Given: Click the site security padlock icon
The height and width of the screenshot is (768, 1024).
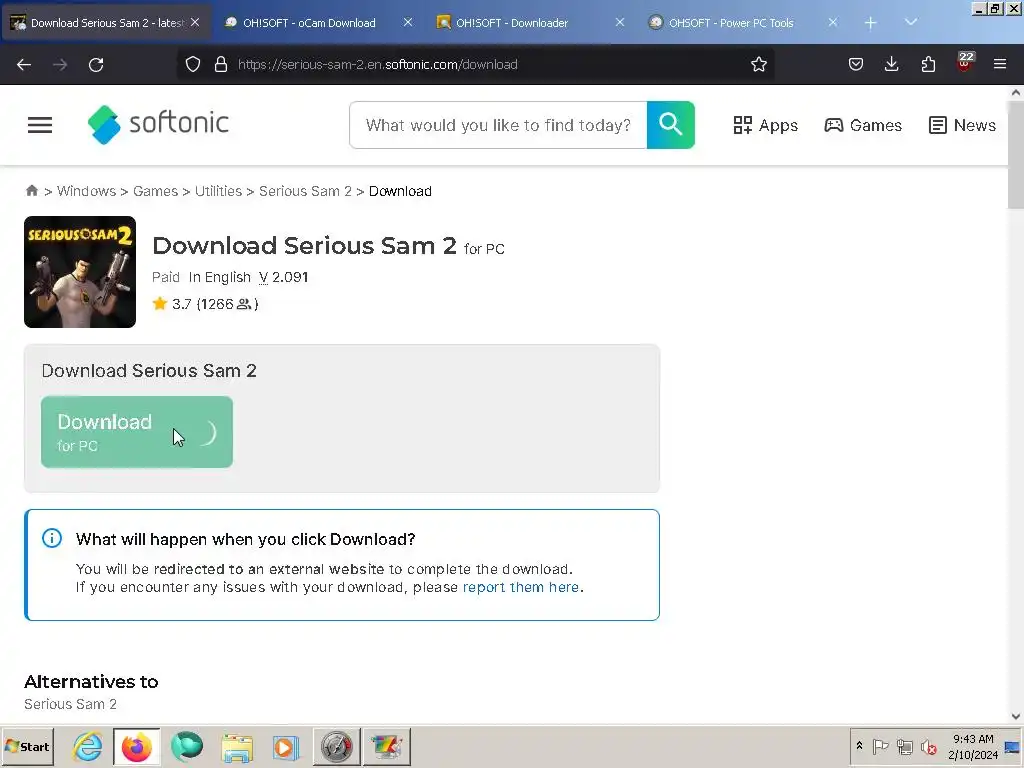Looking at the screenshot, I should pyautogui.click(x=221, y=64).
